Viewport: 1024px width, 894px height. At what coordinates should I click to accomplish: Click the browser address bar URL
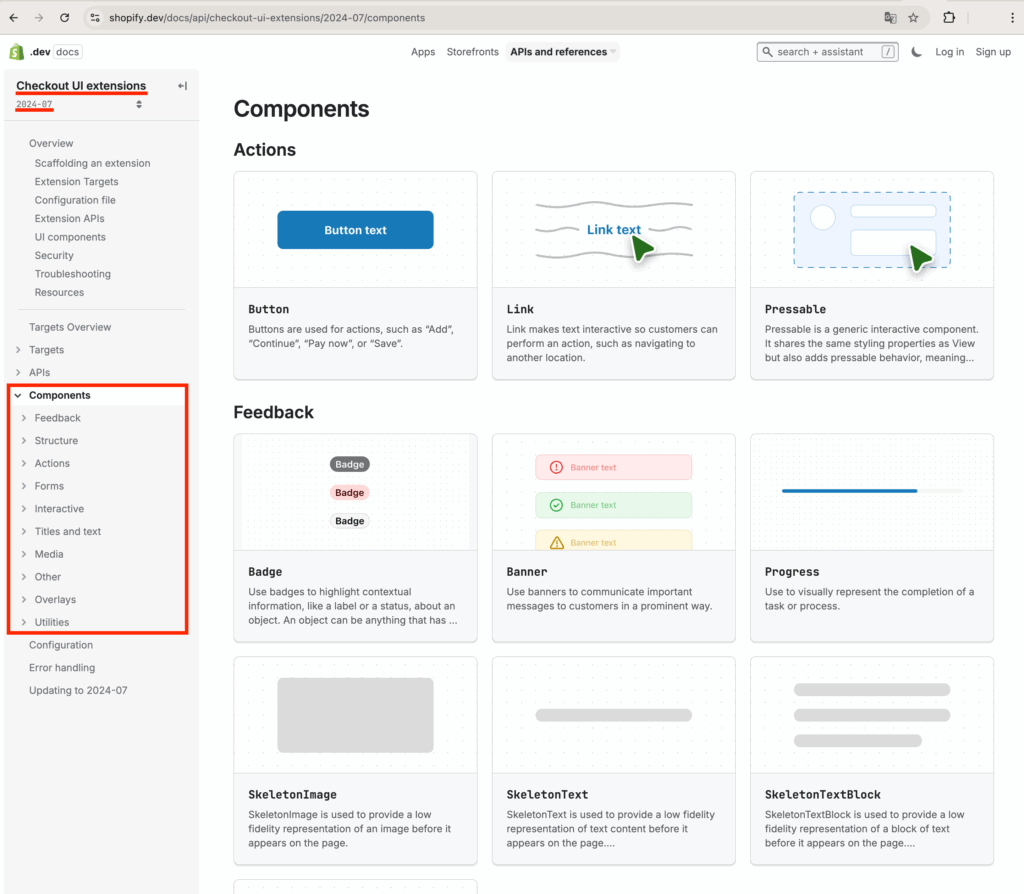[x=267, y=18]
